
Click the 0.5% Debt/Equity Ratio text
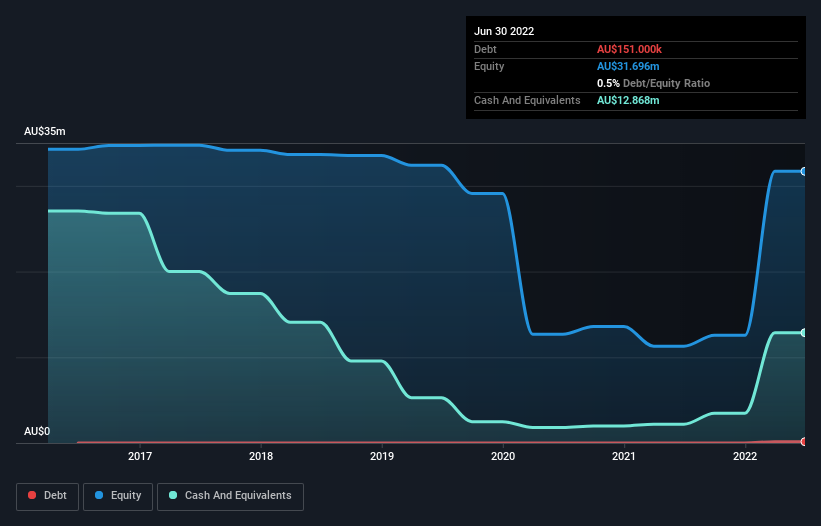pos(653,83)
